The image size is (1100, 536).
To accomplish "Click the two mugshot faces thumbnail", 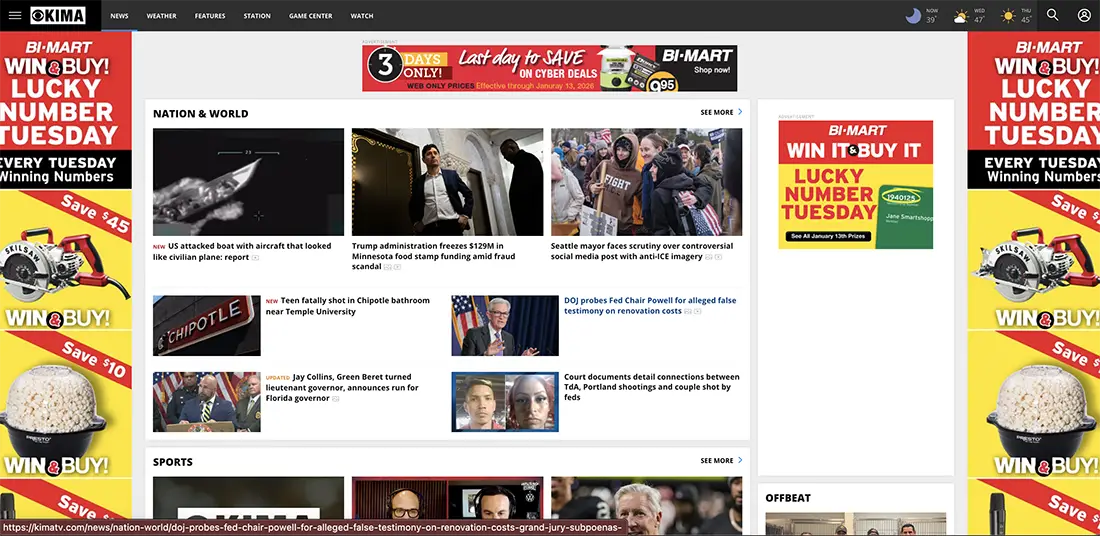I will (x=505, y=402).
